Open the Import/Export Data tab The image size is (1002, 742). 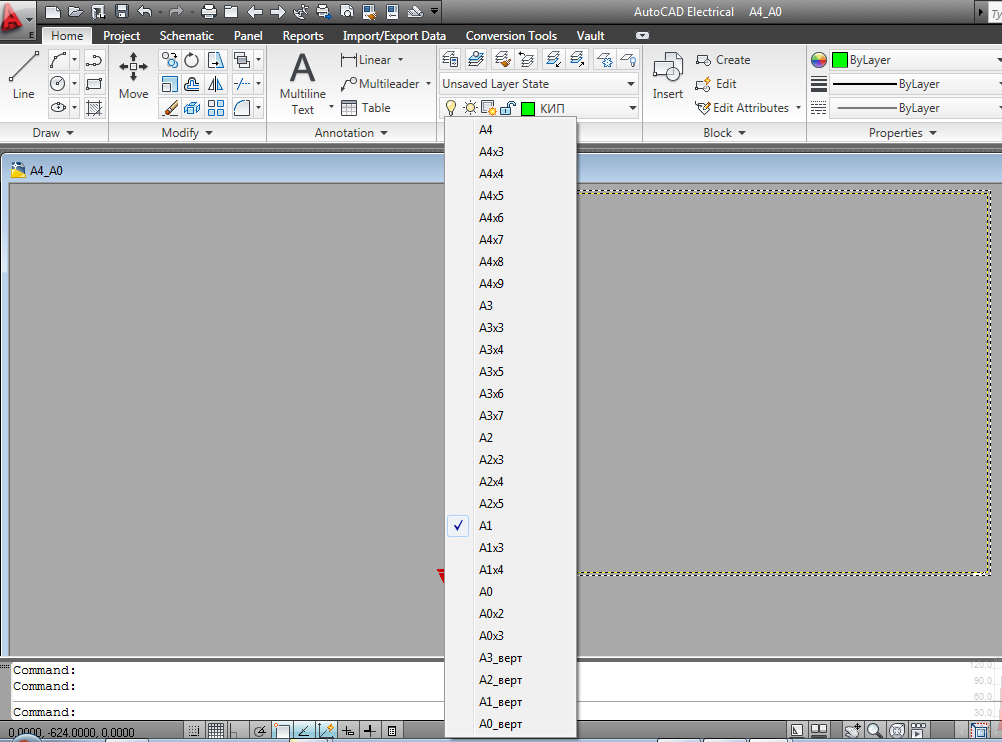[394, 36]
